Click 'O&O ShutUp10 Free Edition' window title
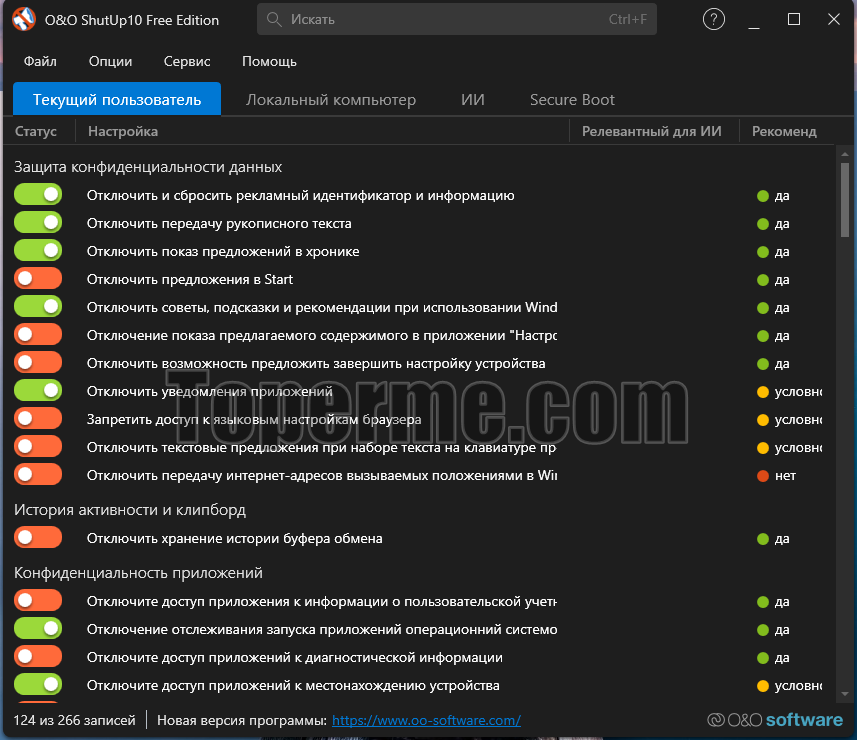 point(132,20)
